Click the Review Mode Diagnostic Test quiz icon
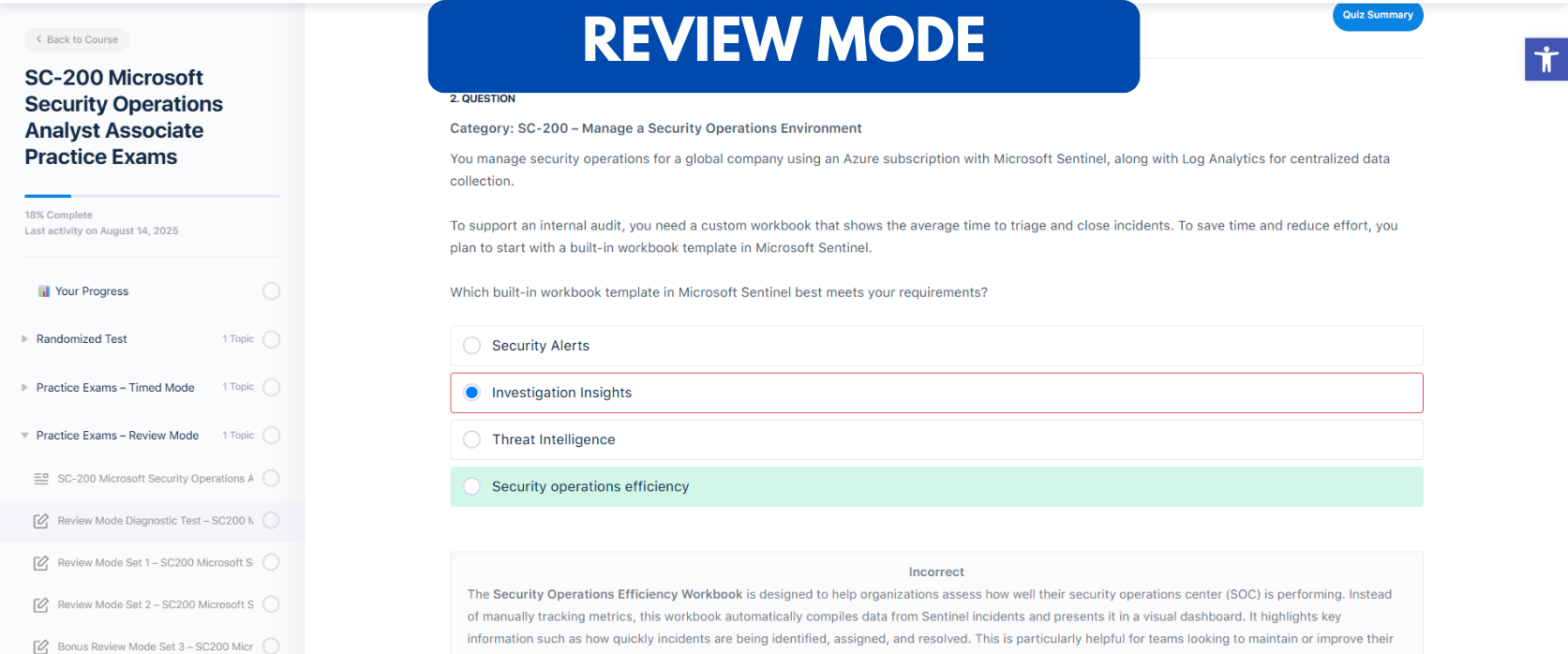 [41, 521]
